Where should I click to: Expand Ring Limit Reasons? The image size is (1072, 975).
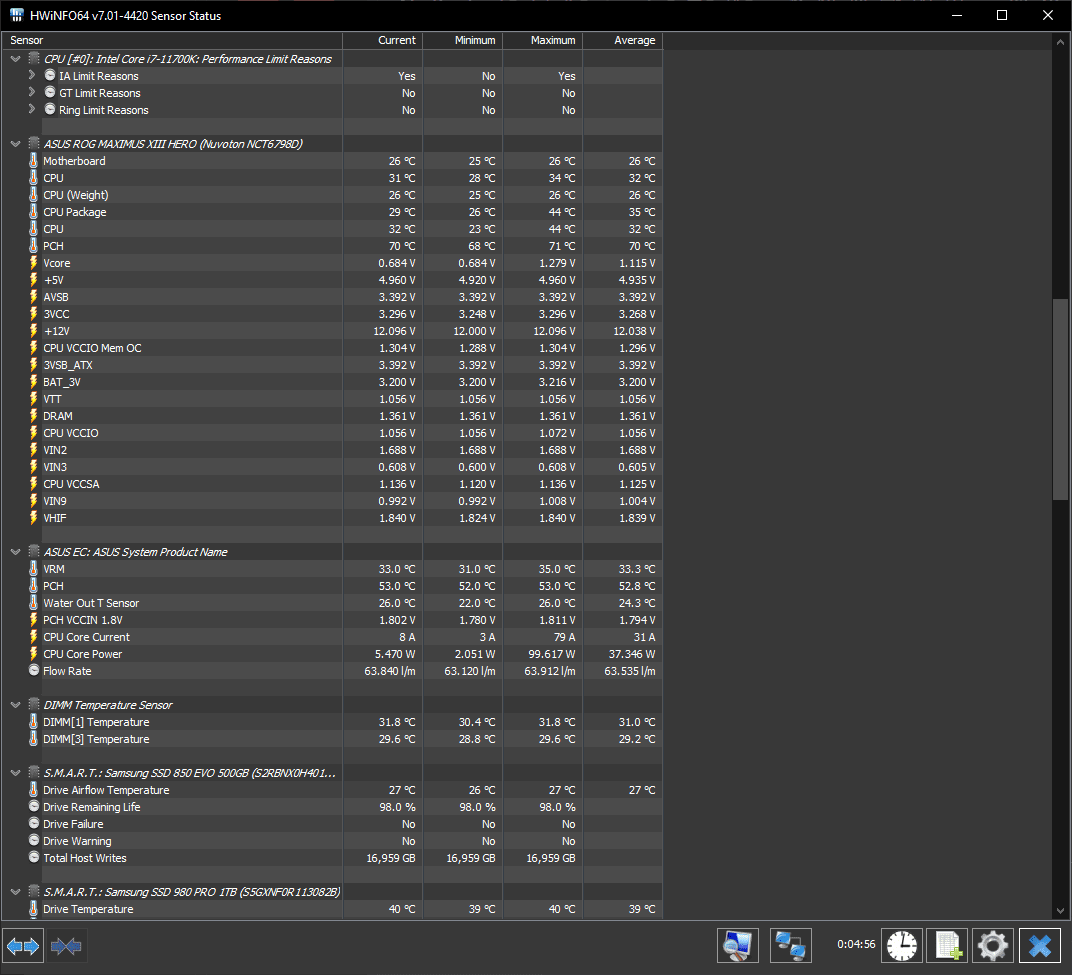point(31,108)
